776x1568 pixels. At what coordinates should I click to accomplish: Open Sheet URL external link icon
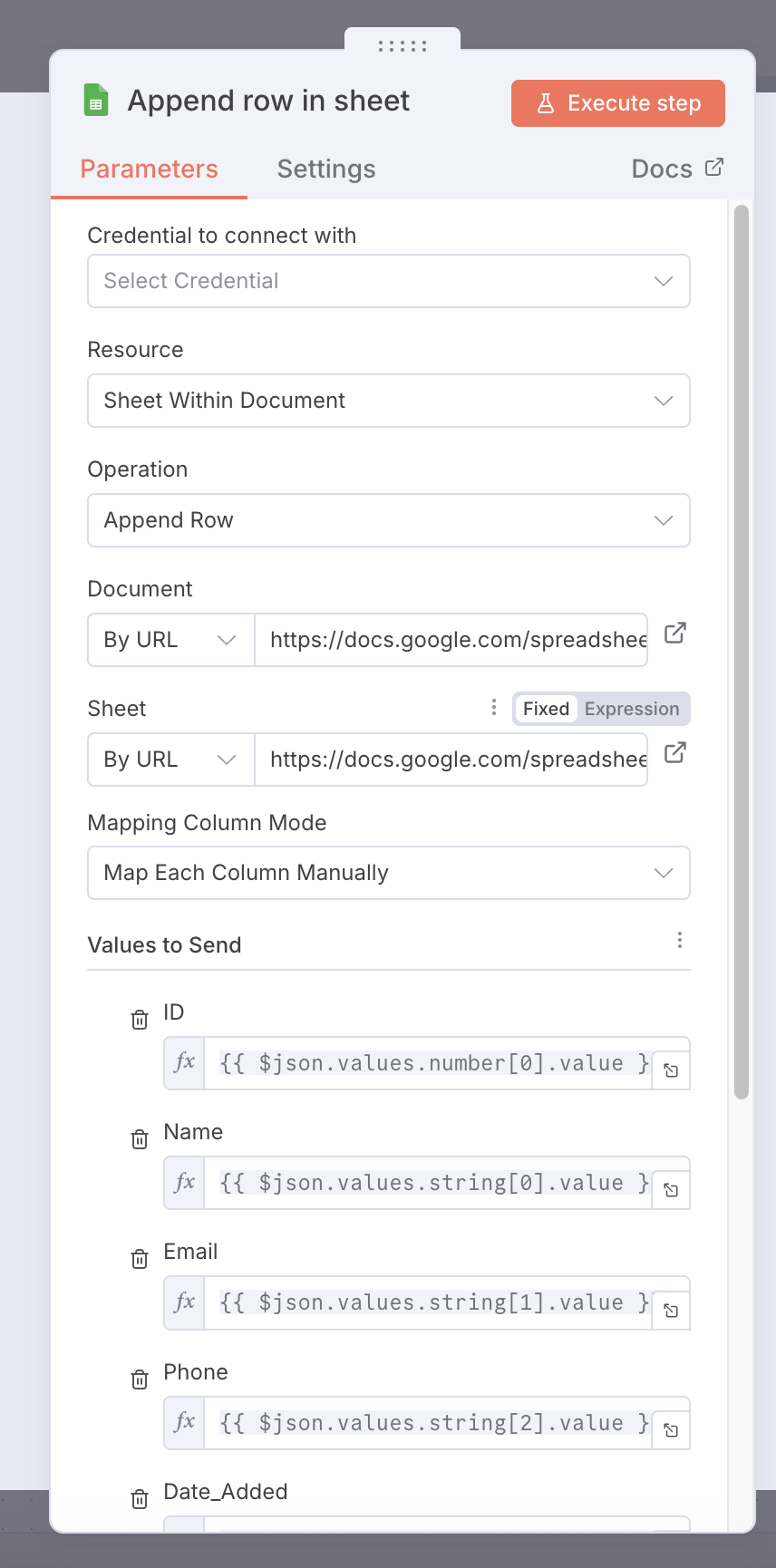(x=674, y=752)
